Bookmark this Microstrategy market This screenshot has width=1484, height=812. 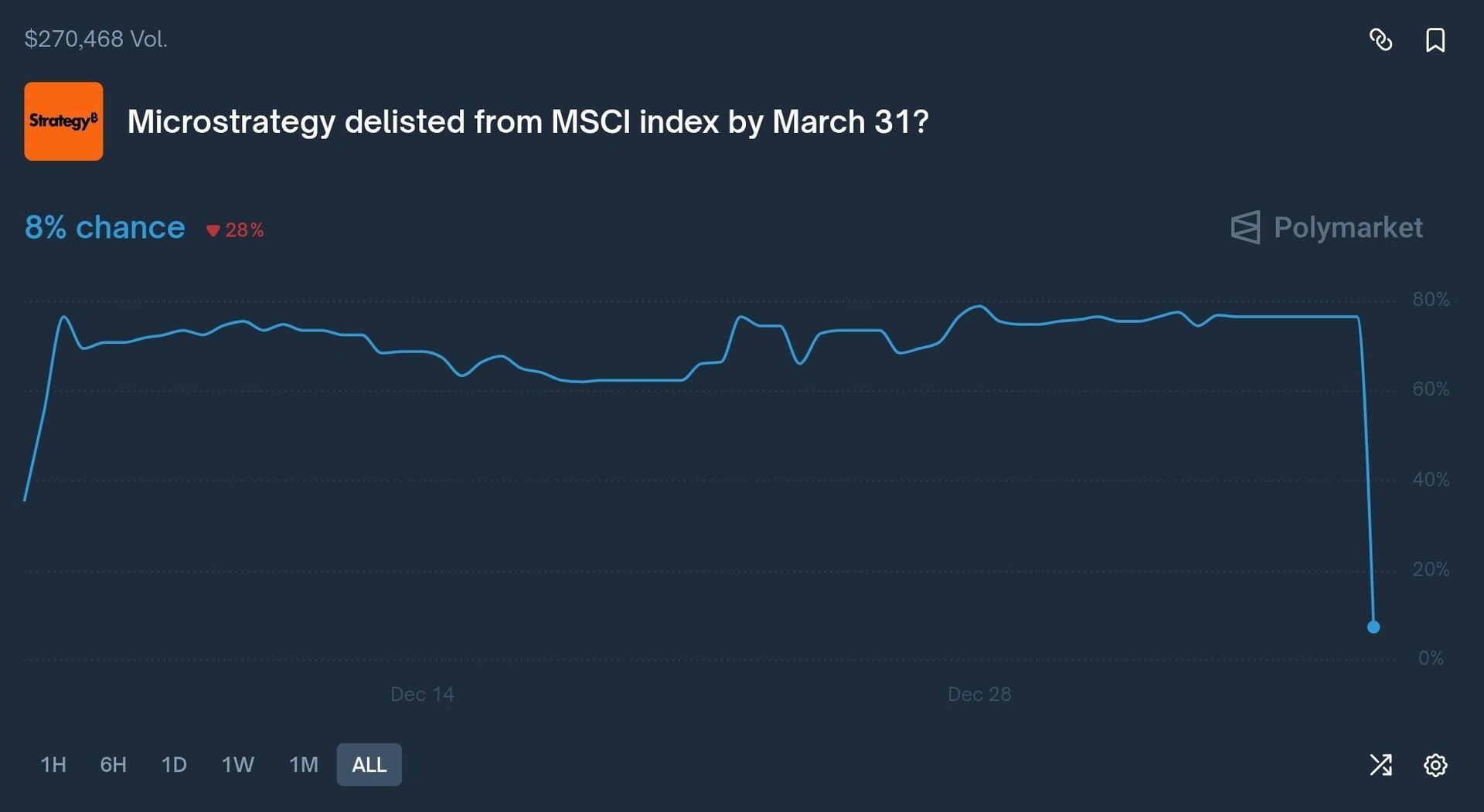(x=1435, y=39)
